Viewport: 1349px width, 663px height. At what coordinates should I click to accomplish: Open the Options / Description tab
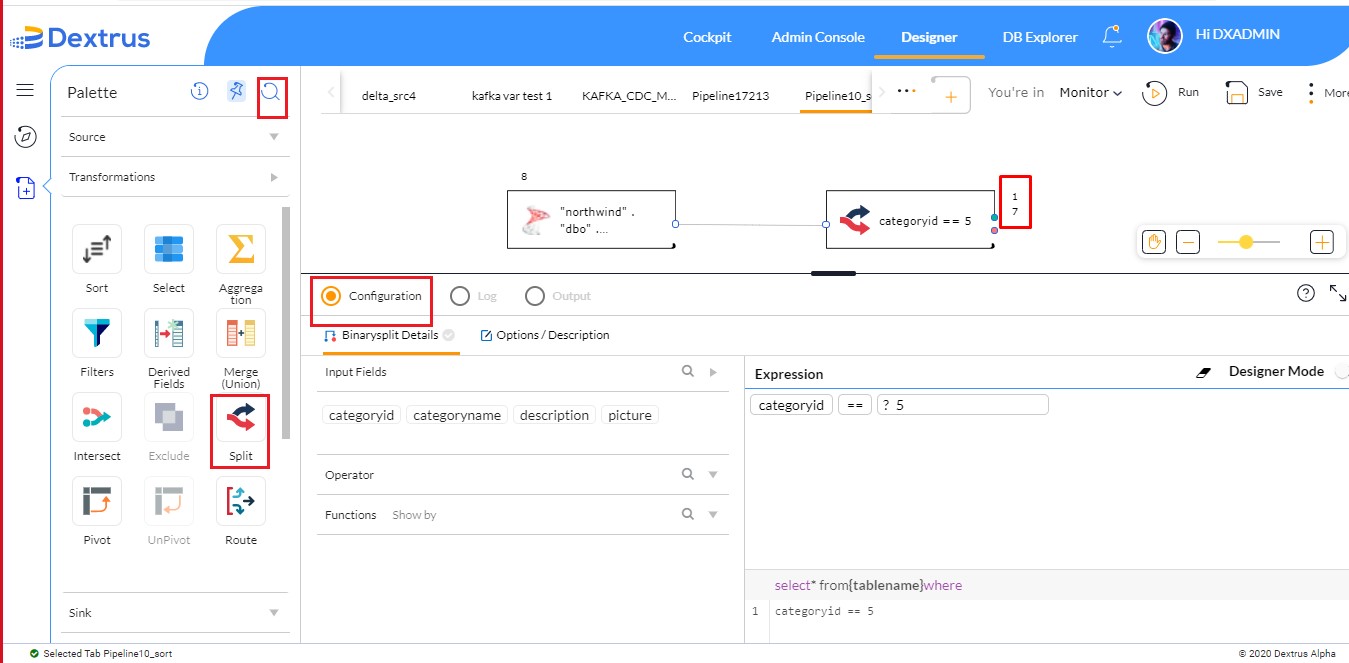click(545, 335)
